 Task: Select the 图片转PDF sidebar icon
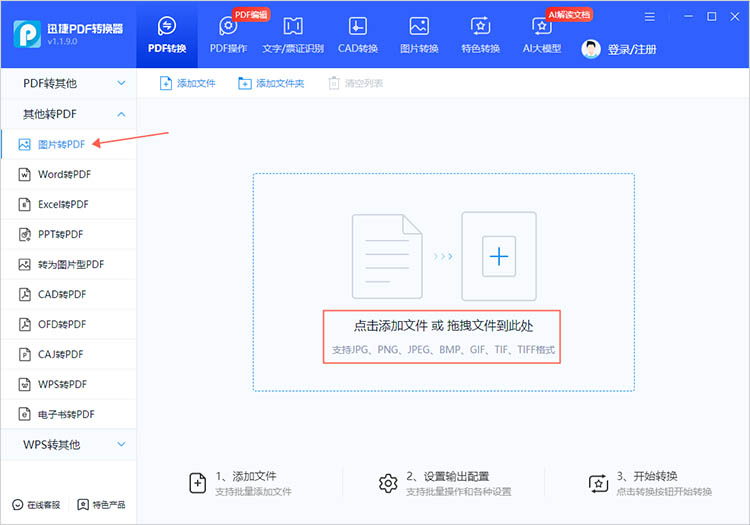point(24,144)
